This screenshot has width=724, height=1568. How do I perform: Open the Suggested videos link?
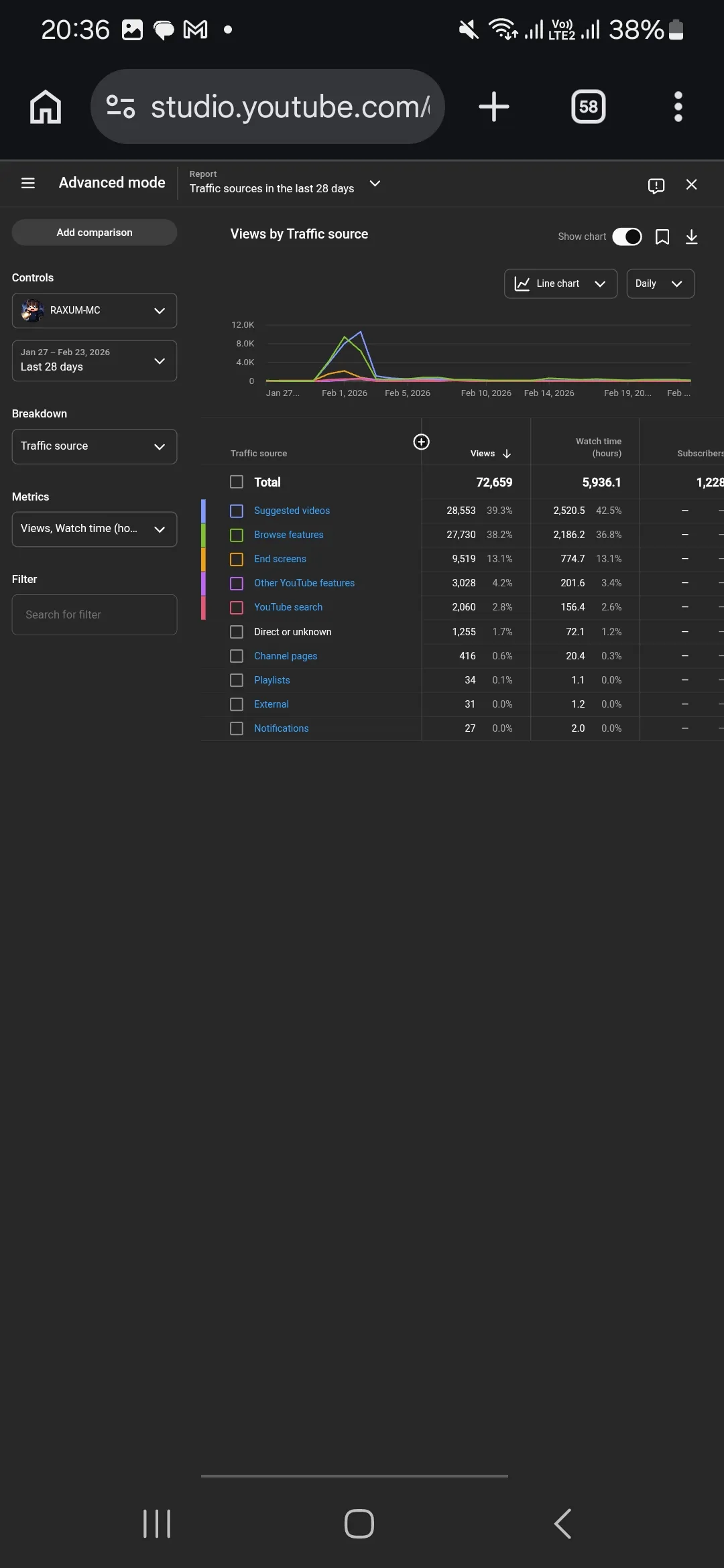click(292, 511)
